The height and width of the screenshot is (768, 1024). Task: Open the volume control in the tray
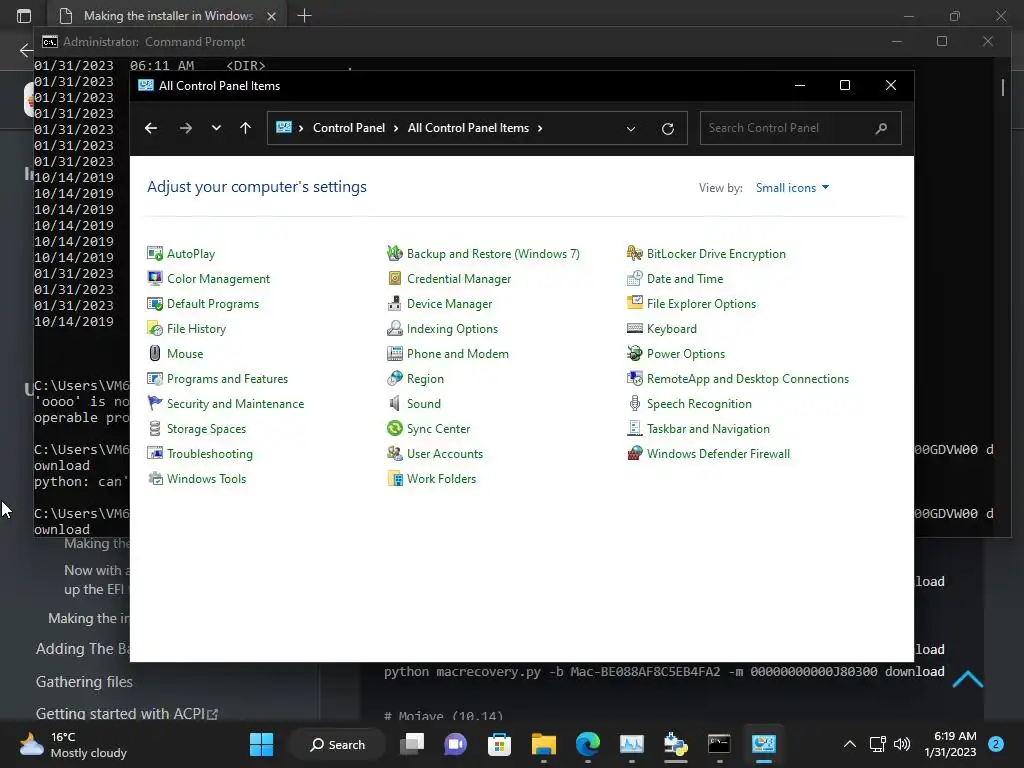(902, 744)
